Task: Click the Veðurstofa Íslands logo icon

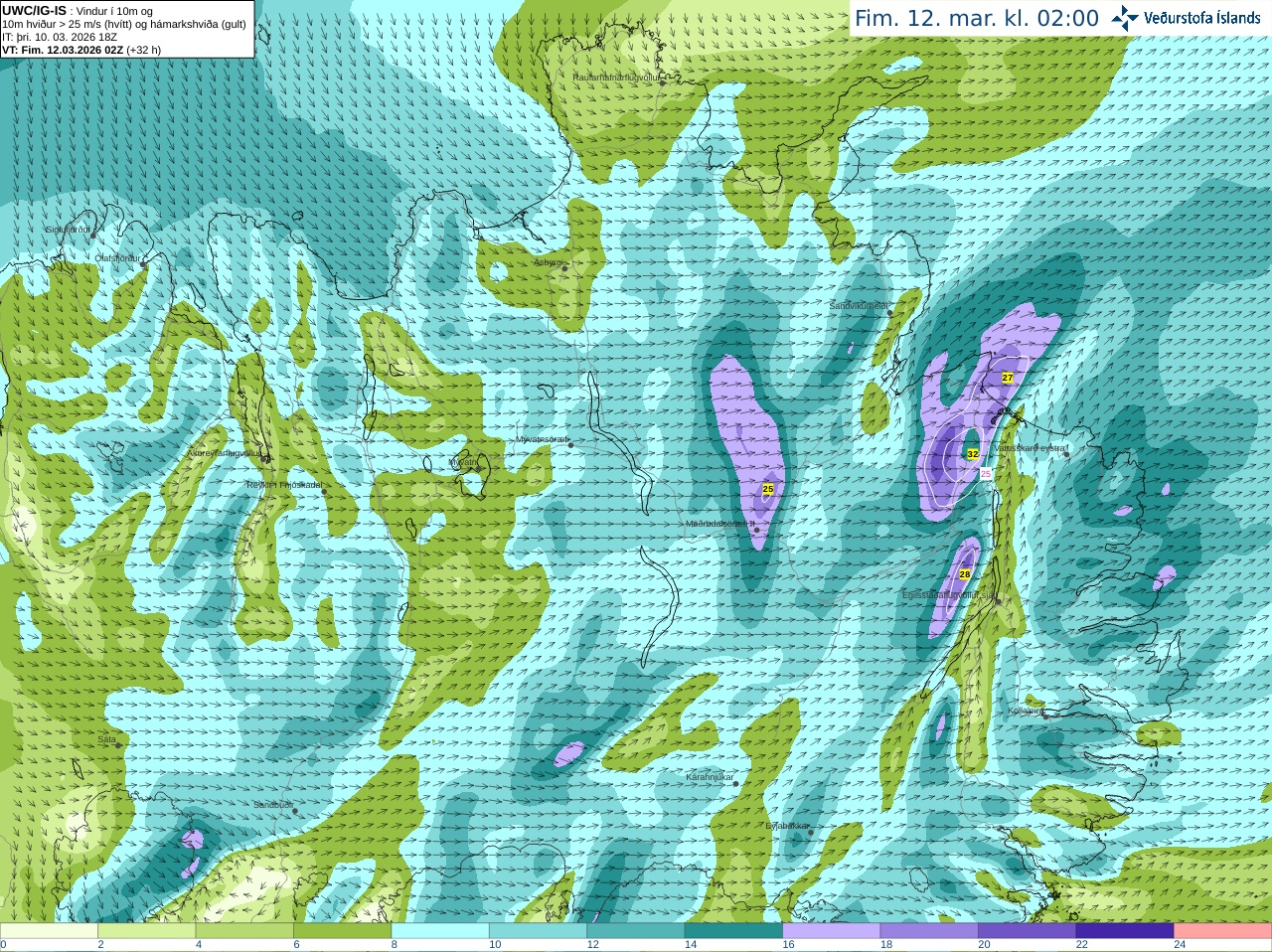Action: tap(1125, 18)
